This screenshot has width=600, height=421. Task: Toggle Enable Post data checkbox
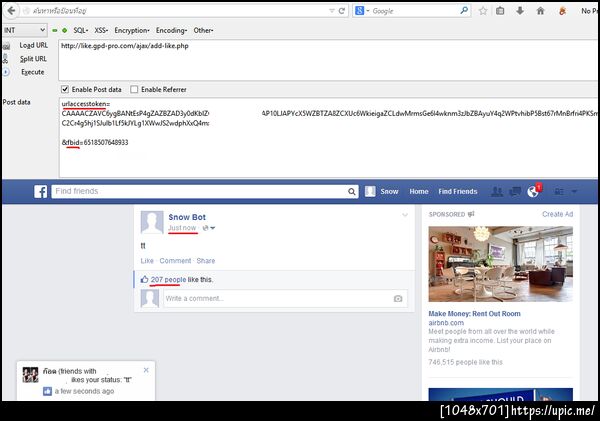tap(65, 89)
